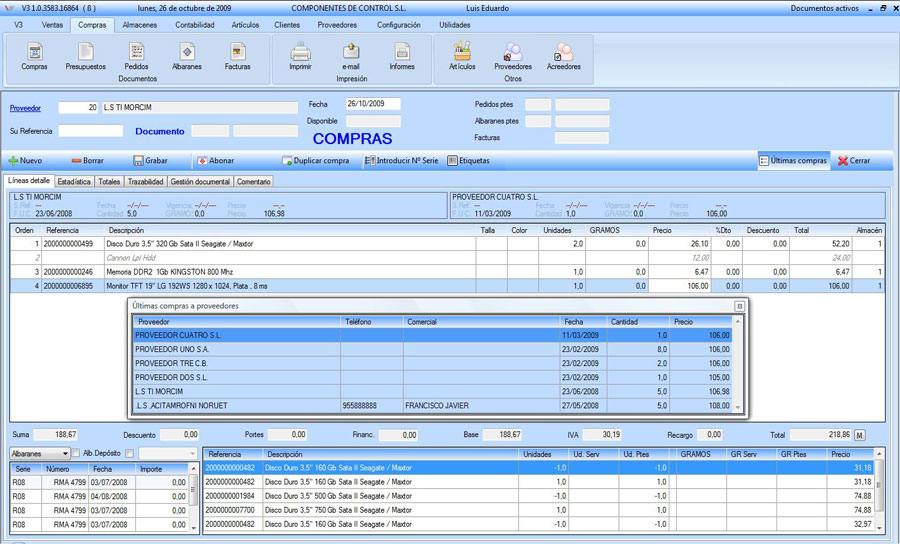Open the Pedidos document icon
Viewport: 900px width, 544px height.
[137, 57]
